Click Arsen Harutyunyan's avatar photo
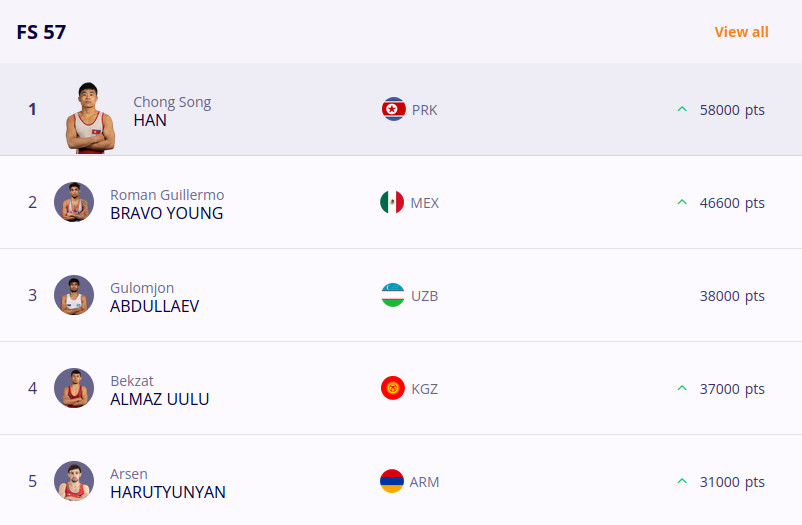 point(74,481)
